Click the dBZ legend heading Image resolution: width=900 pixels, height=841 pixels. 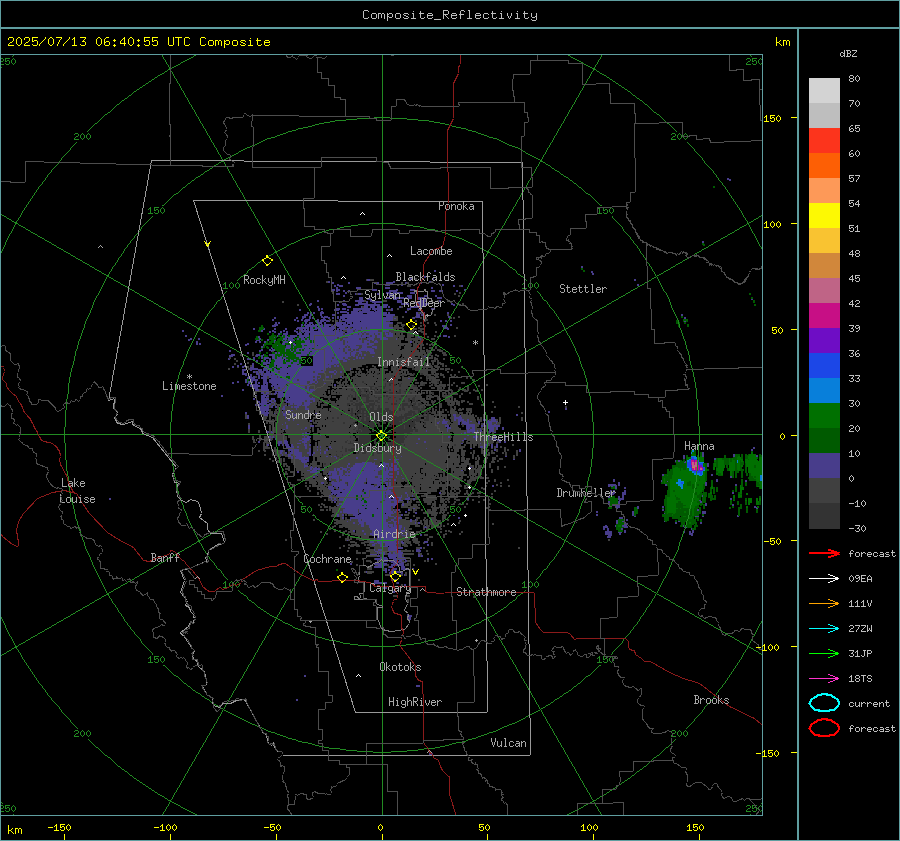pyautogui.click(x=848, y=53)
